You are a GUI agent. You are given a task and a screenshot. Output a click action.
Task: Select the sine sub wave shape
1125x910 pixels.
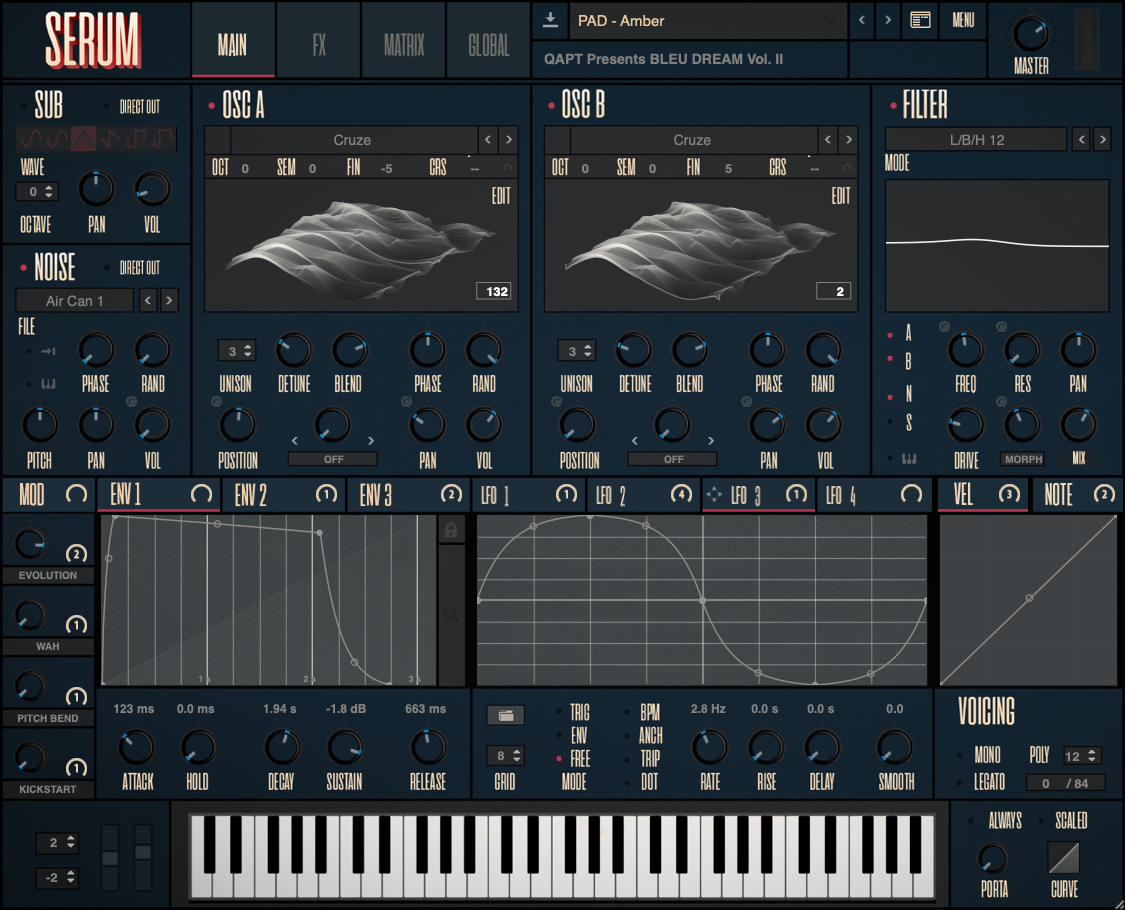tap(29, 139)
